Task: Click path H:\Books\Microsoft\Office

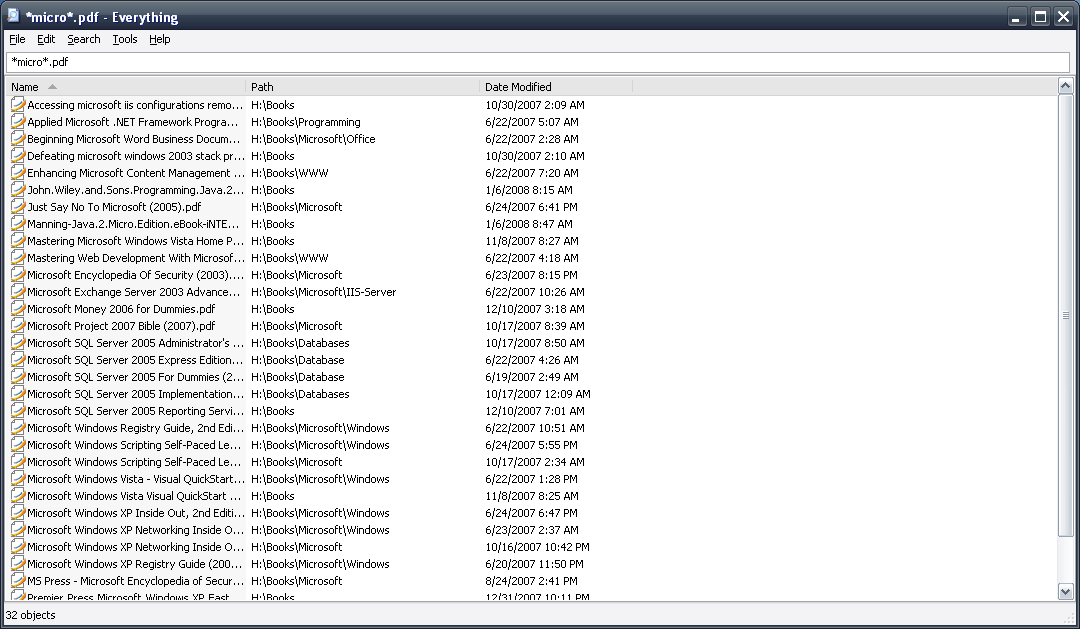Action: [313, 138]
